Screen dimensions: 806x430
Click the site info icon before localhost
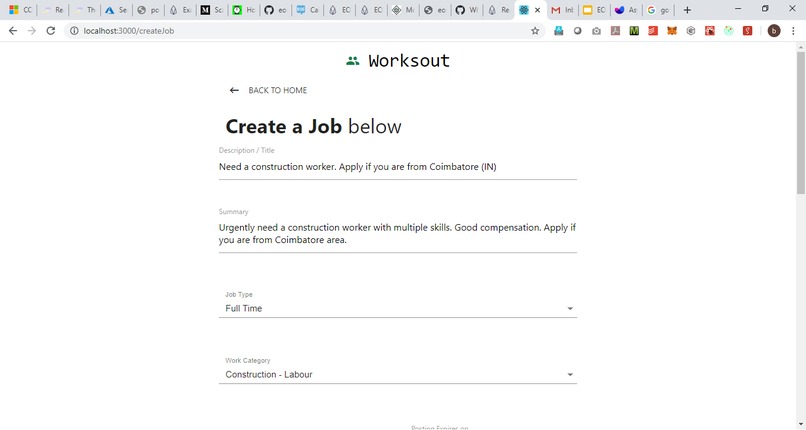74,31
